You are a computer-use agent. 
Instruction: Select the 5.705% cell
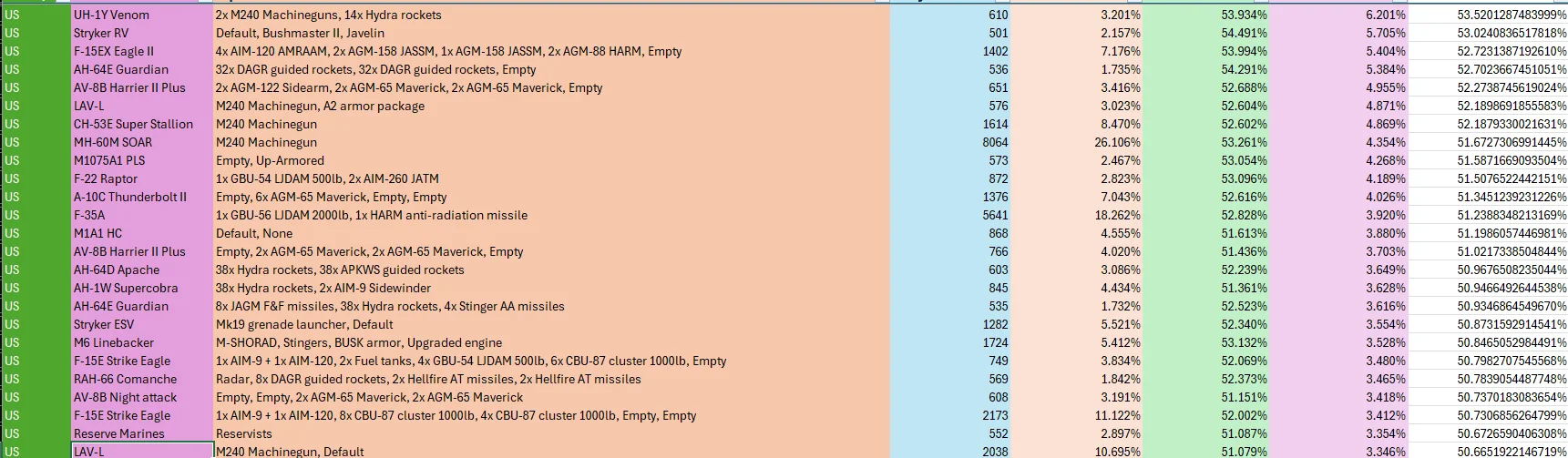pyautogui.click(x=1338, y=33)
